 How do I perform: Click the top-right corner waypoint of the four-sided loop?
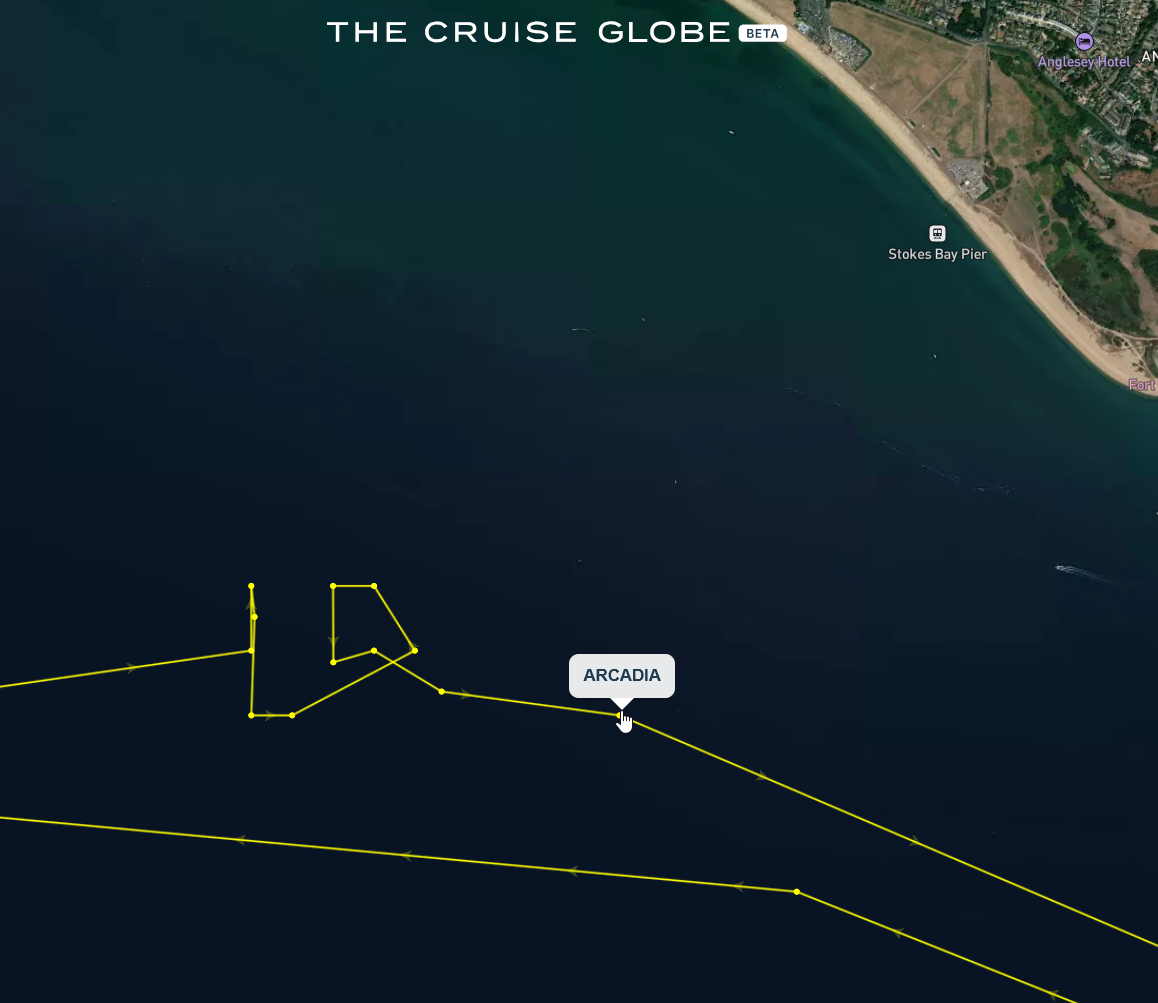(x=374, y=586)
